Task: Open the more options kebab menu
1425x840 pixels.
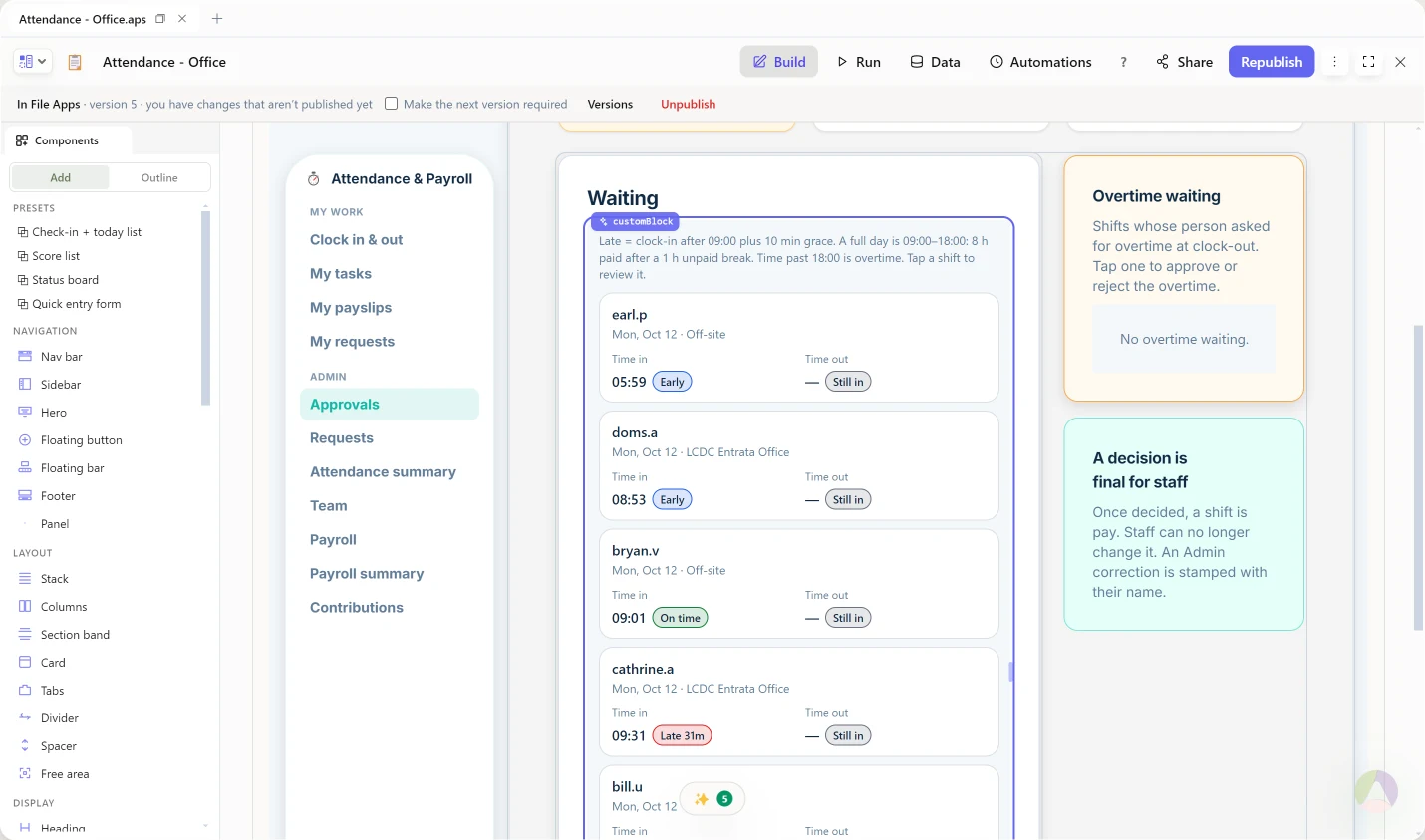Action: point(1335,62)
